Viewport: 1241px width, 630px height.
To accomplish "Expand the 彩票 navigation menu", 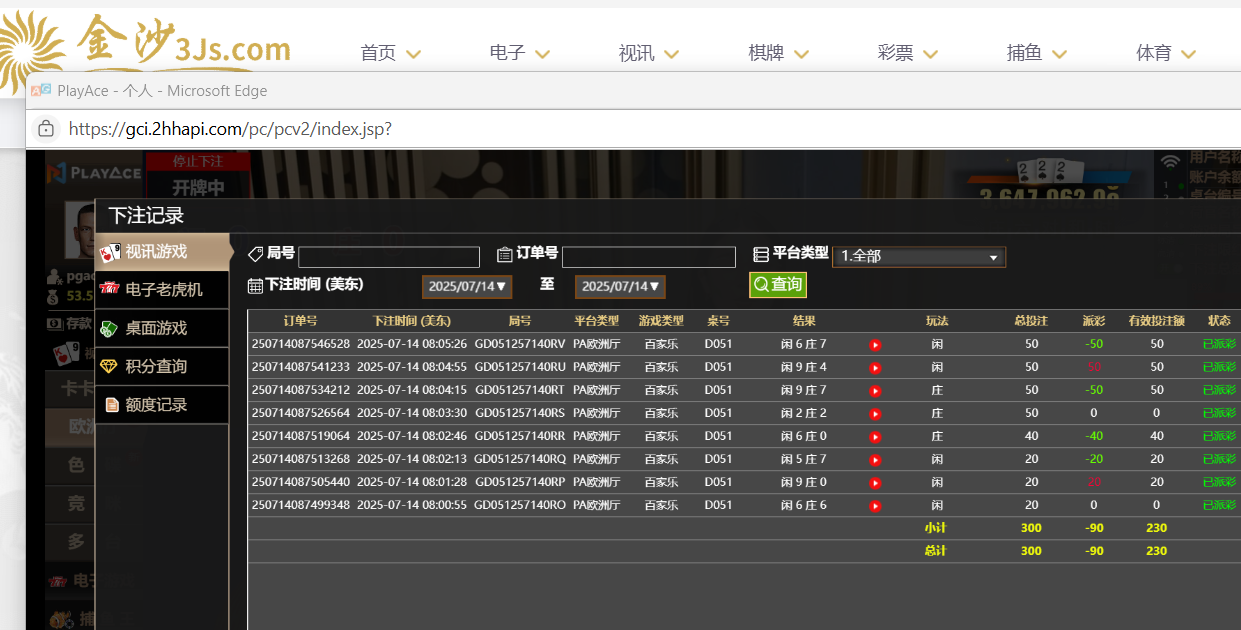I will [x=907, y=54].
